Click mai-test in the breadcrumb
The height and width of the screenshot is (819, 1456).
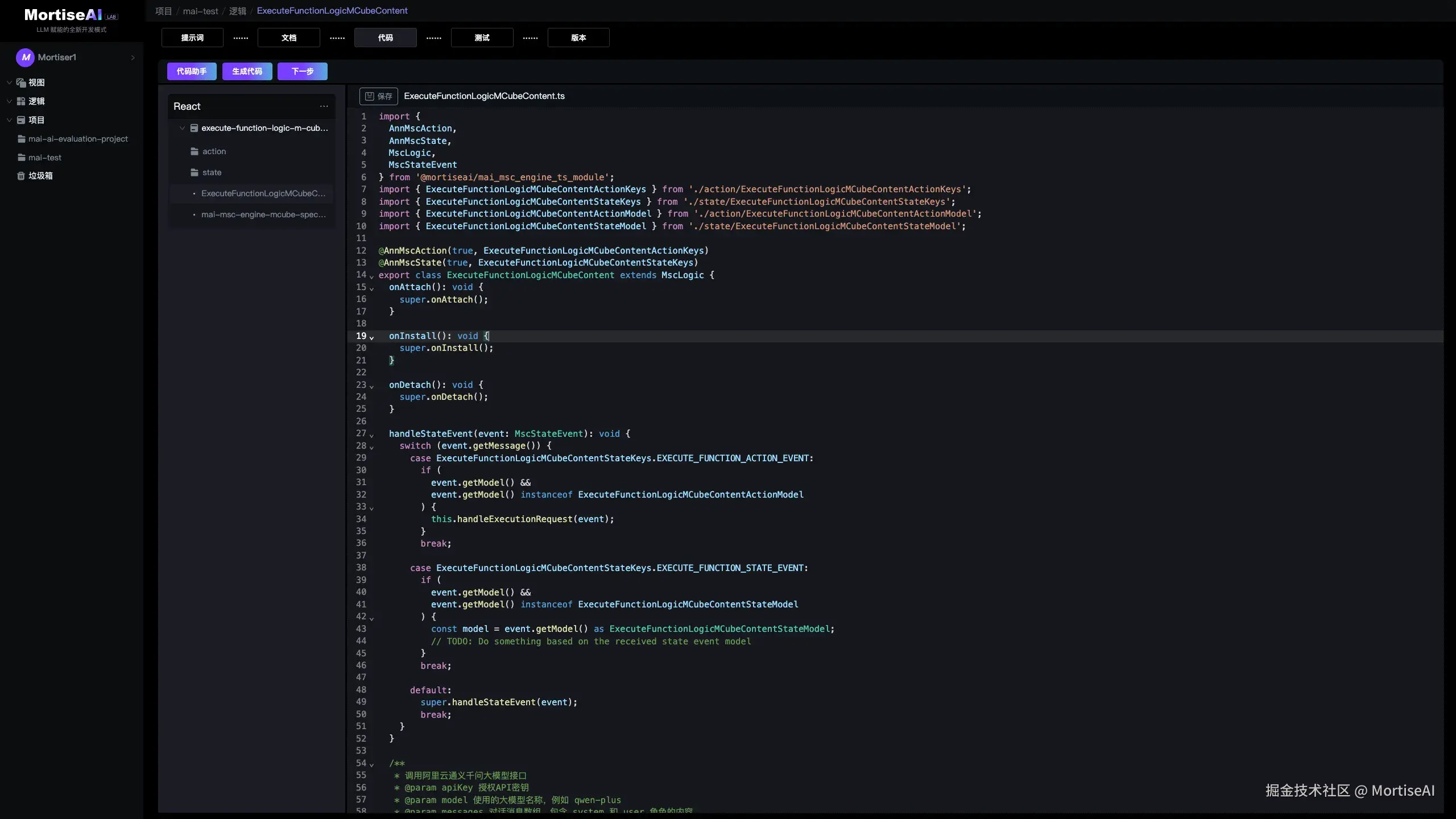pos(200,11)
